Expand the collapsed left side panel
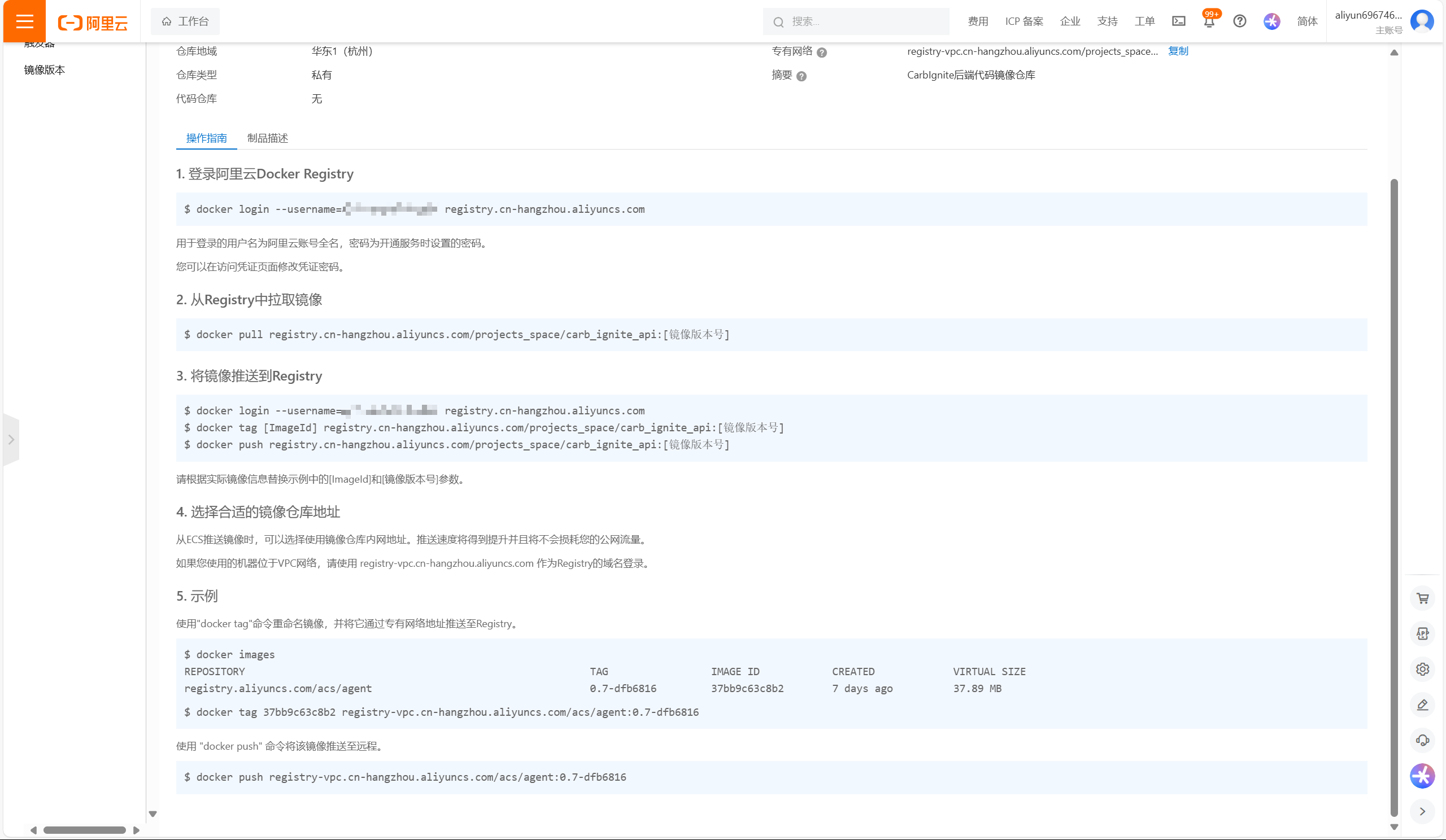Screen dimensions: 1446x840 pyautogui.click(x=11, y=440)
